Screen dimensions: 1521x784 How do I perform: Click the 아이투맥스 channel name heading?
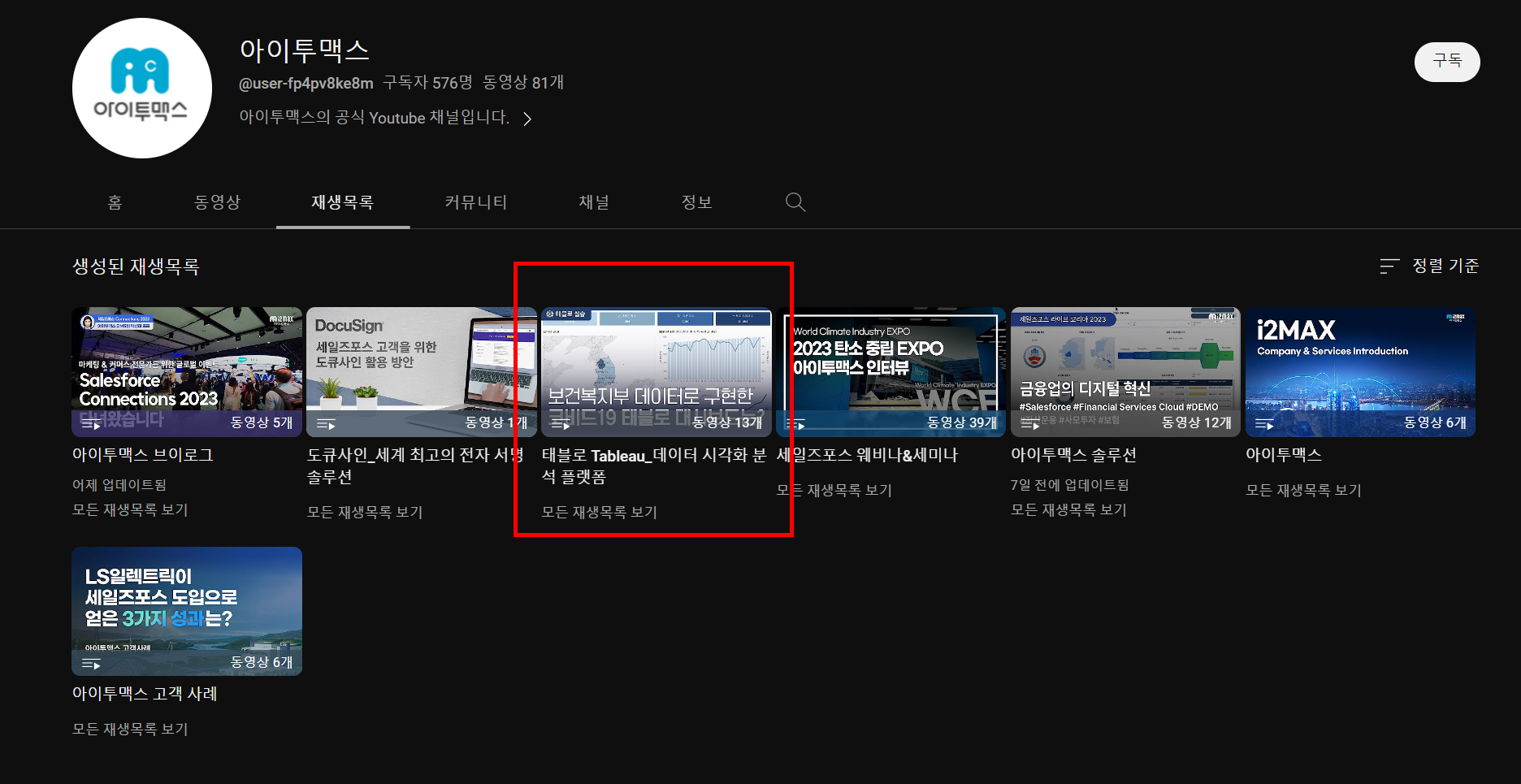(x=305, y=50)
